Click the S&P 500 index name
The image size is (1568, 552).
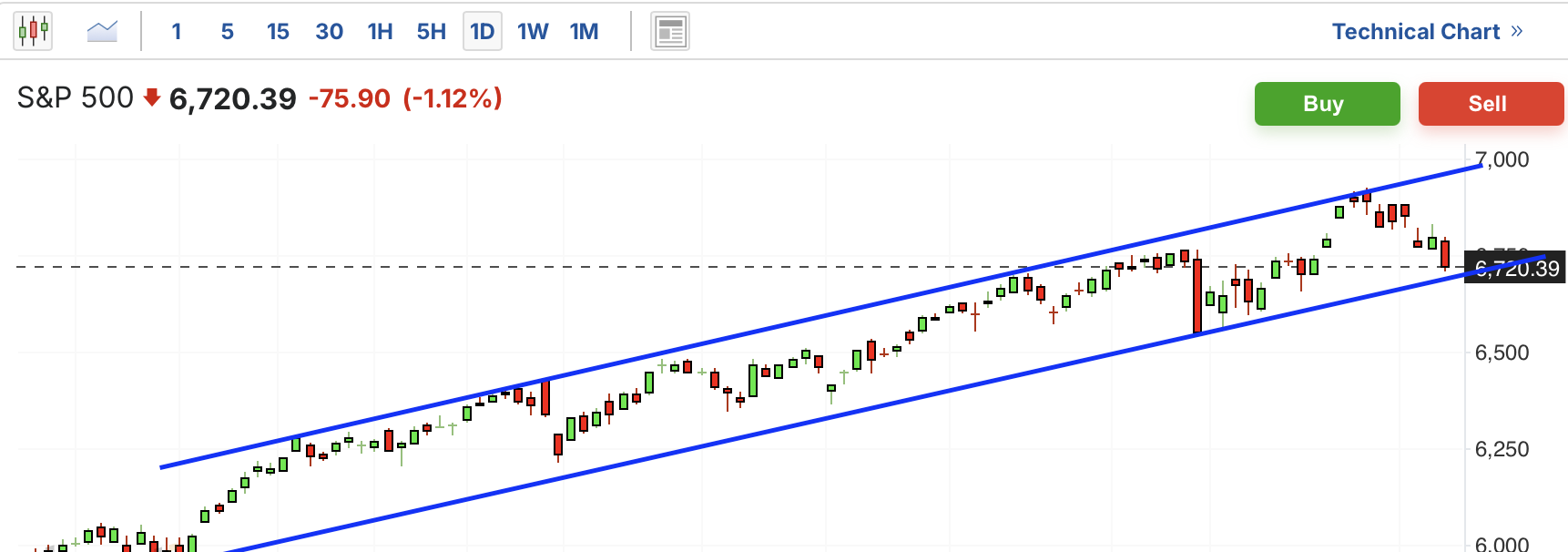pos(76,97)
